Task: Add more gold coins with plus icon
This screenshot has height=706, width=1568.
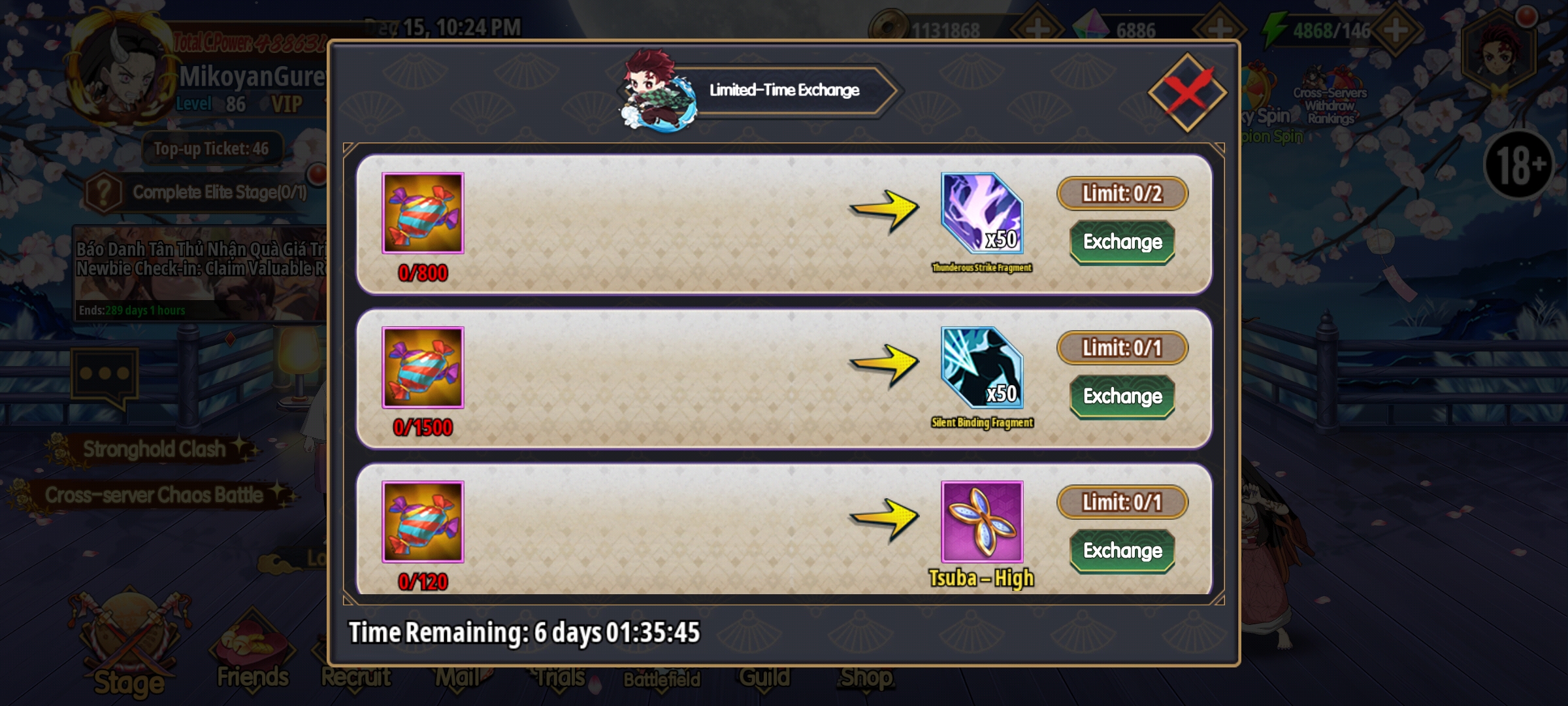Action: tap(1037, 29)
